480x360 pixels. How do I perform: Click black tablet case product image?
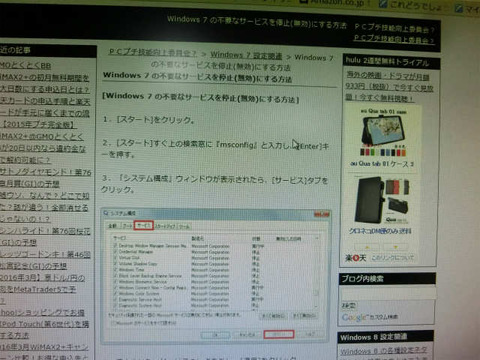383,200
